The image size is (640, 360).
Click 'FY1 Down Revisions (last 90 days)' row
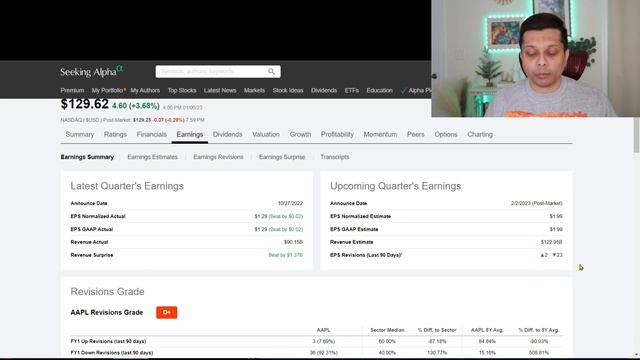[x=316, y=353]
